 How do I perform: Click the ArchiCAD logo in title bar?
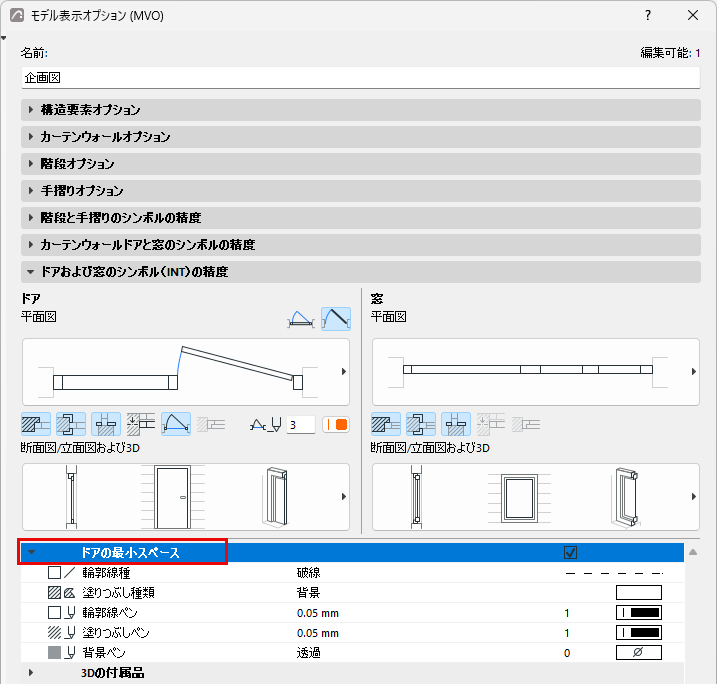click(x=17, y=15)
